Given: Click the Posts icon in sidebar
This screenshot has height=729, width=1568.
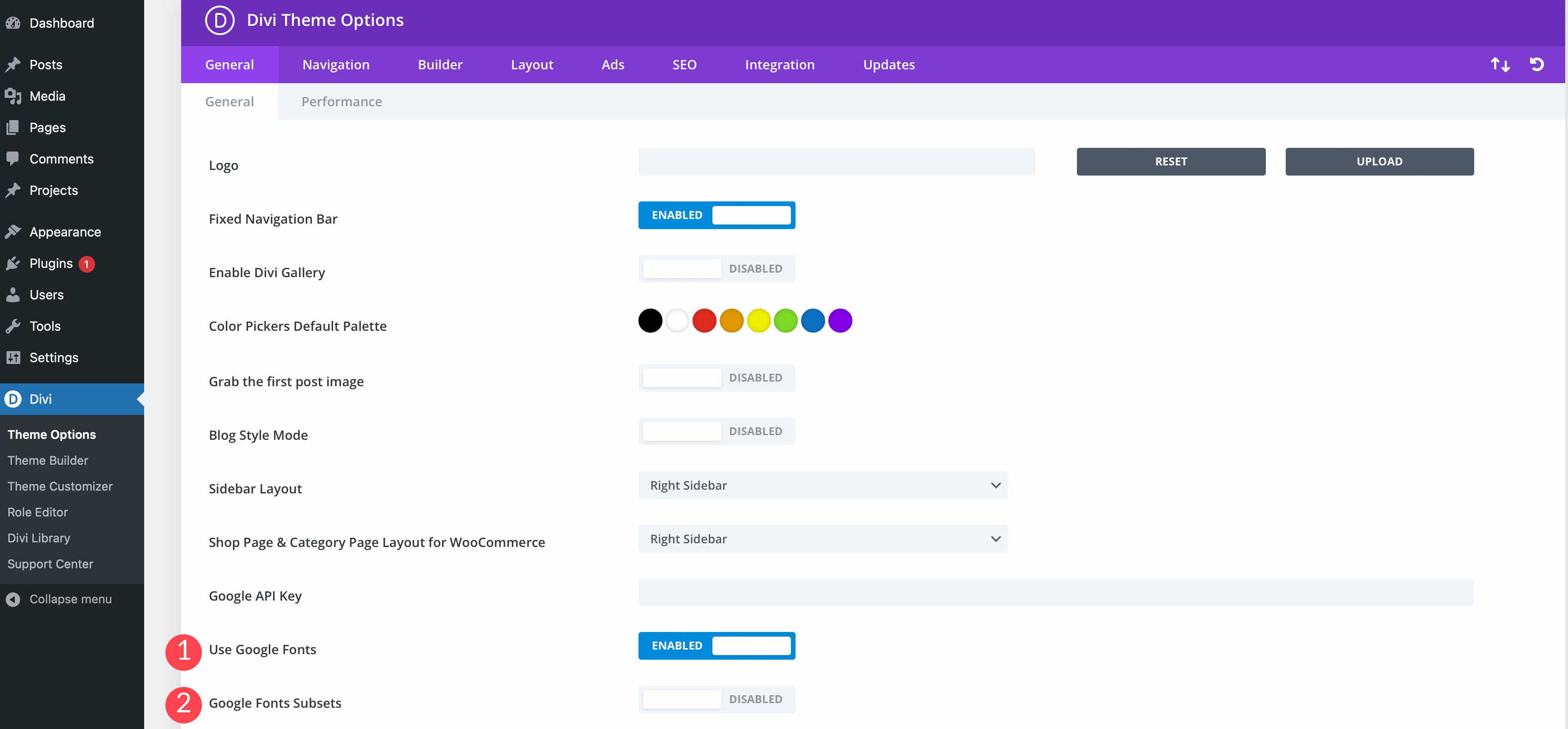Looking at the screenshot, I should tap(14, 64).
